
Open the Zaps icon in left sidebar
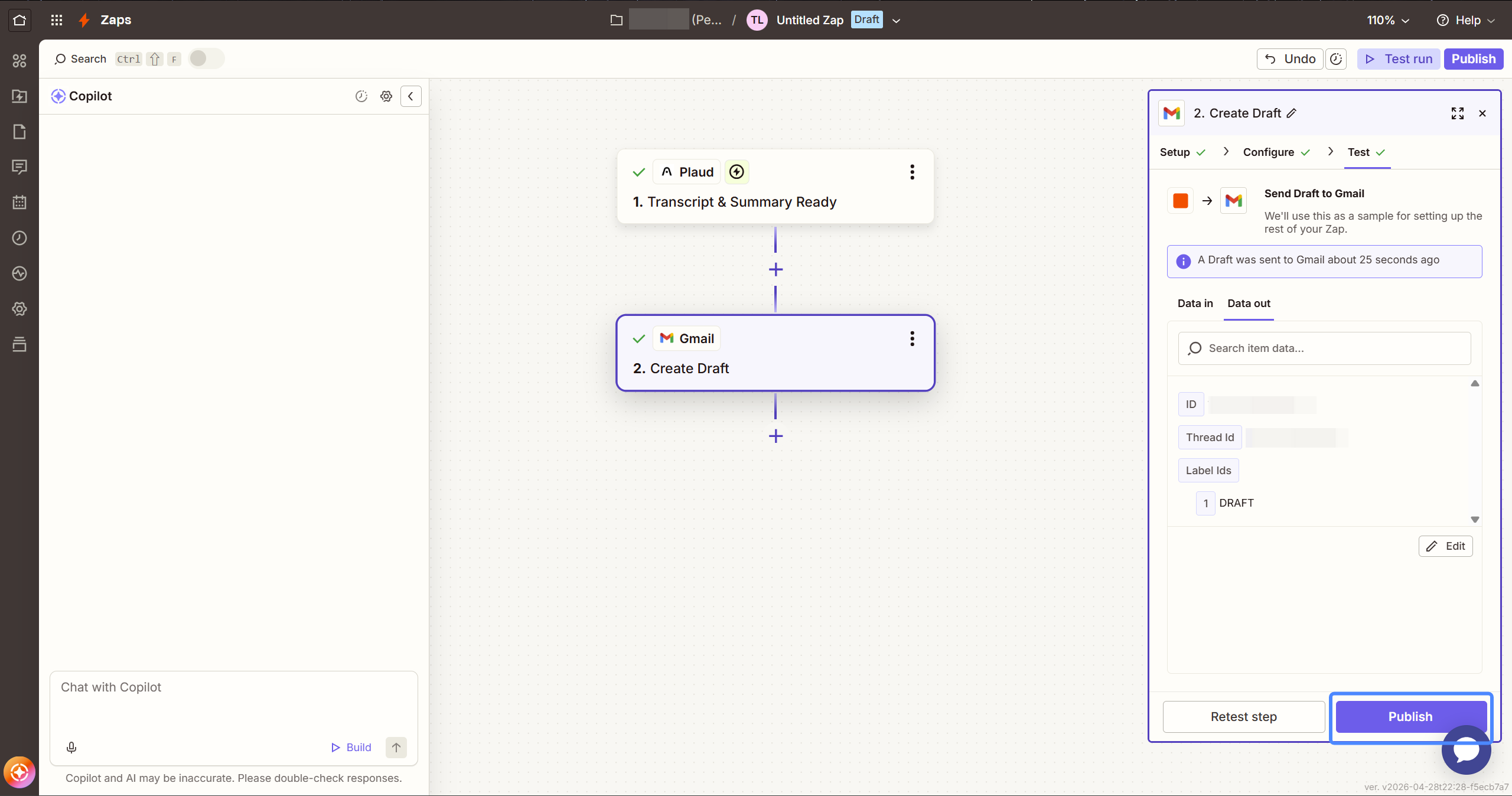tap(19, 96)
